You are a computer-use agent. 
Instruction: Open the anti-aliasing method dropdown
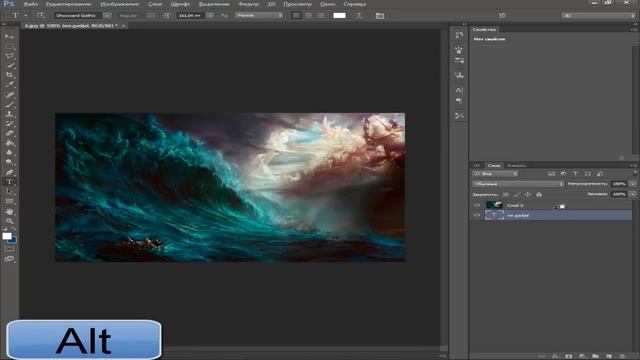click(259, 16)
